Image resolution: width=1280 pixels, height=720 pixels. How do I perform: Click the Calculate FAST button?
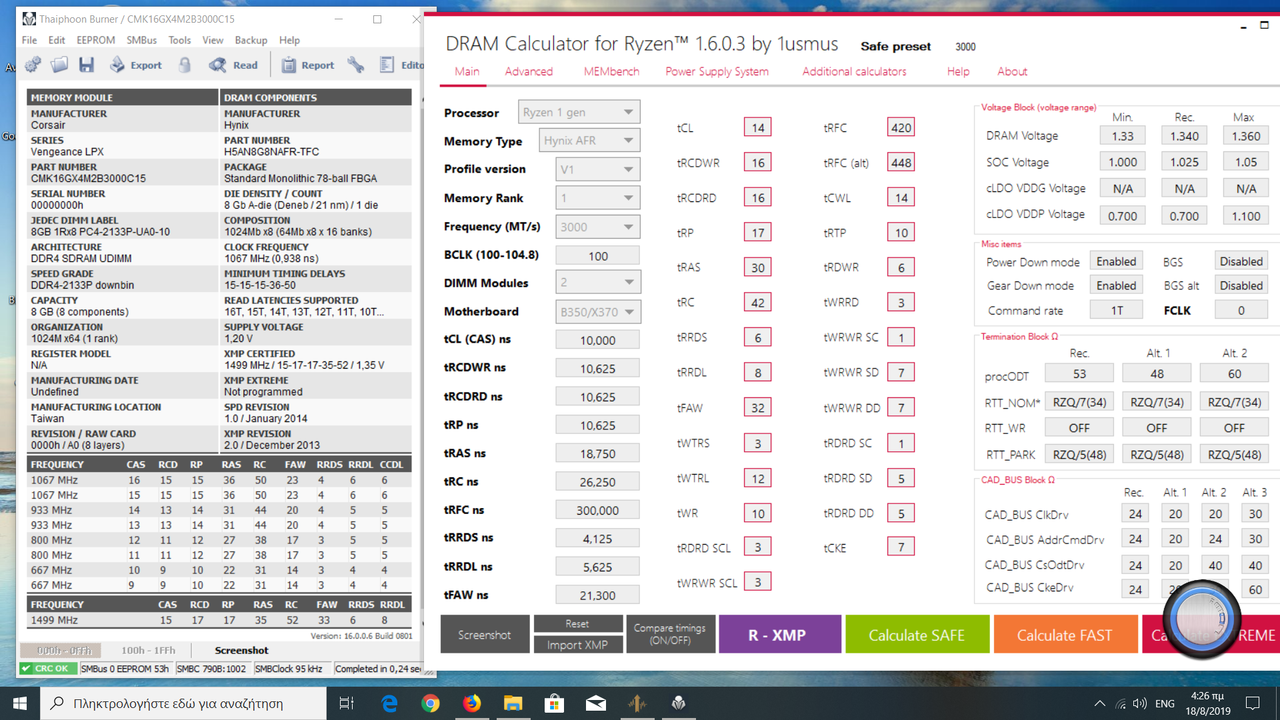(1065, 634)
